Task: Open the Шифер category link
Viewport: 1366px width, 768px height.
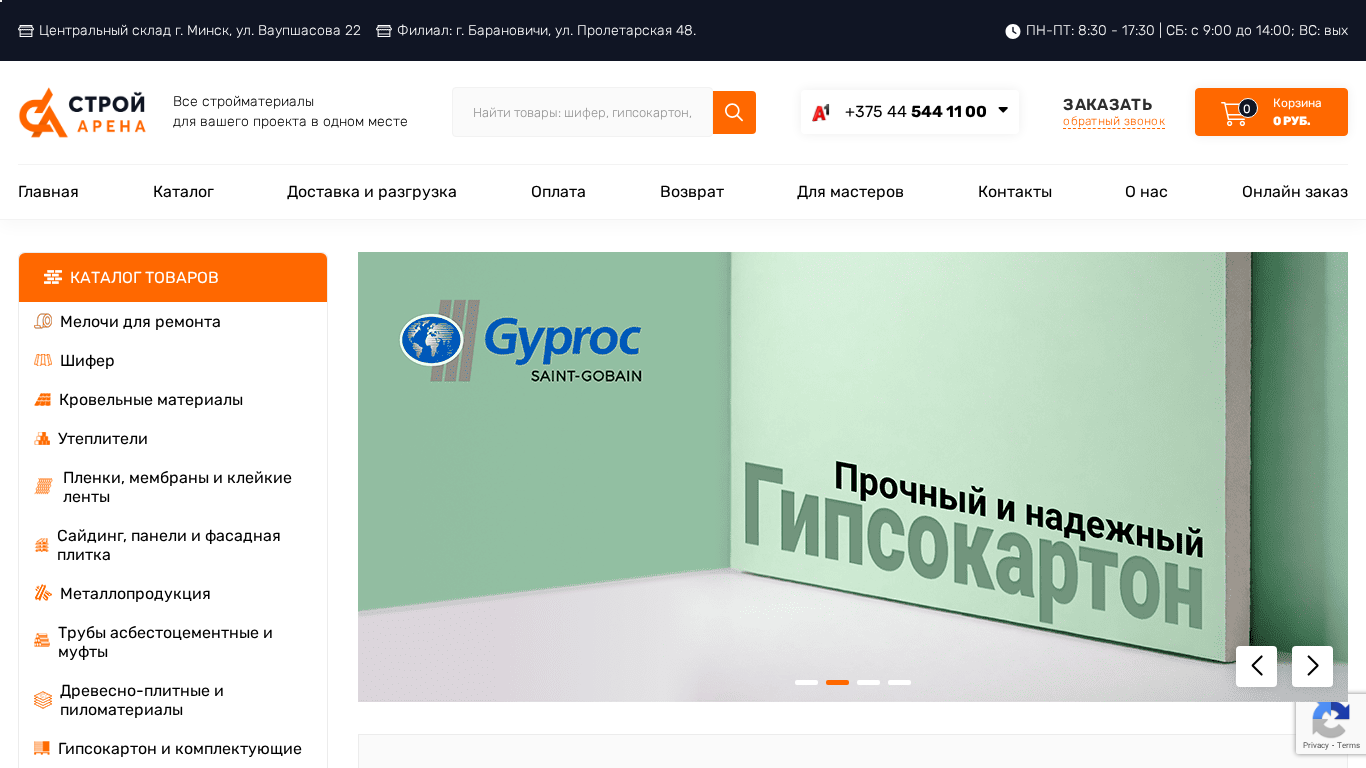Action: click(87, 361)
